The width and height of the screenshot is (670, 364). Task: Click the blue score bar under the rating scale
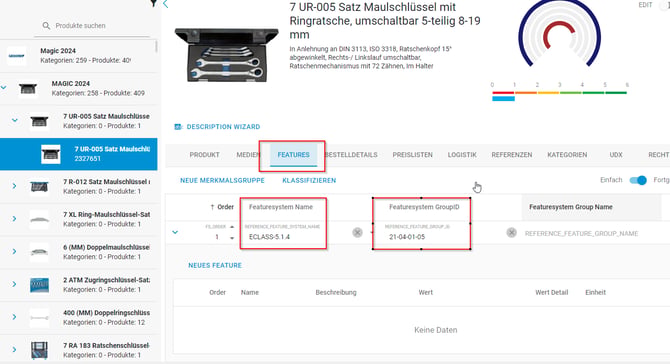point(503,99)
